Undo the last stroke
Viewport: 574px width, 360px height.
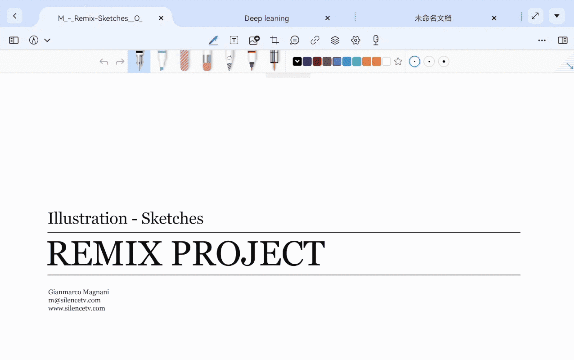coord(104,62)
